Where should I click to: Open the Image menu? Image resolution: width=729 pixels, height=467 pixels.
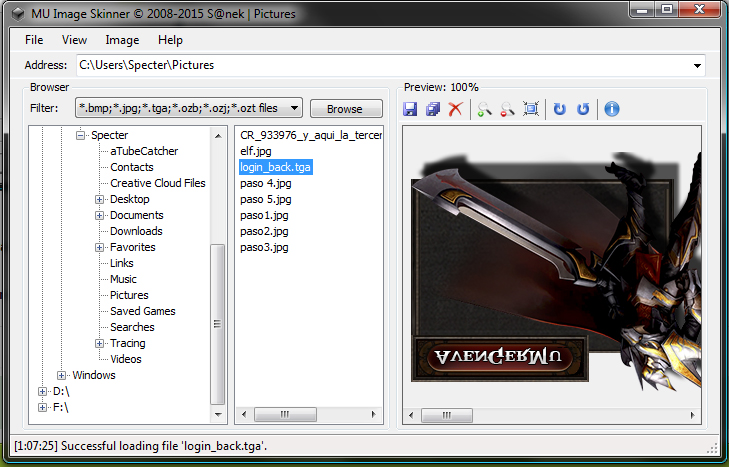point(122,40)
